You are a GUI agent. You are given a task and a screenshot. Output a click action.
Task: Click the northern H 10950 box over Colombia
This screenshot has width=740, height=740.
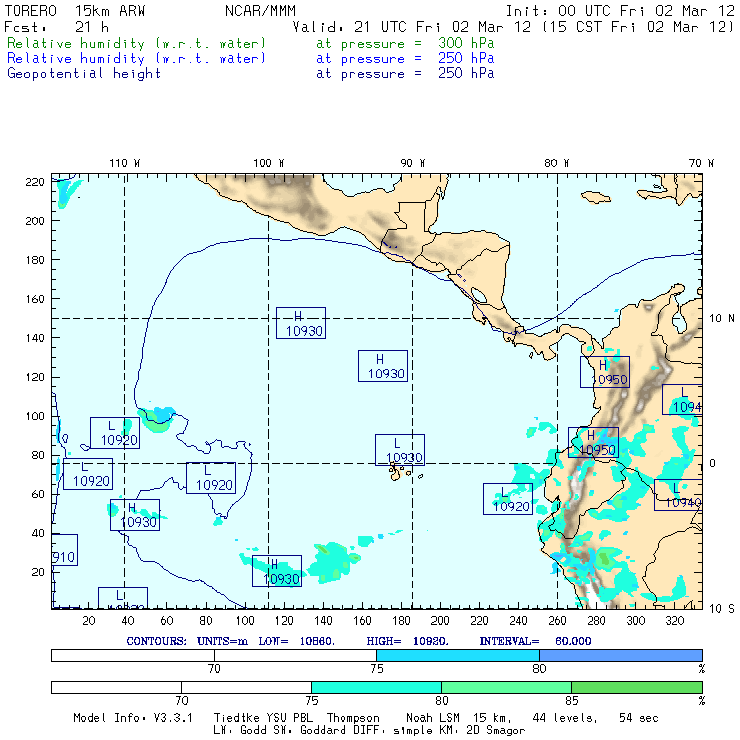[x=605, y=372]
